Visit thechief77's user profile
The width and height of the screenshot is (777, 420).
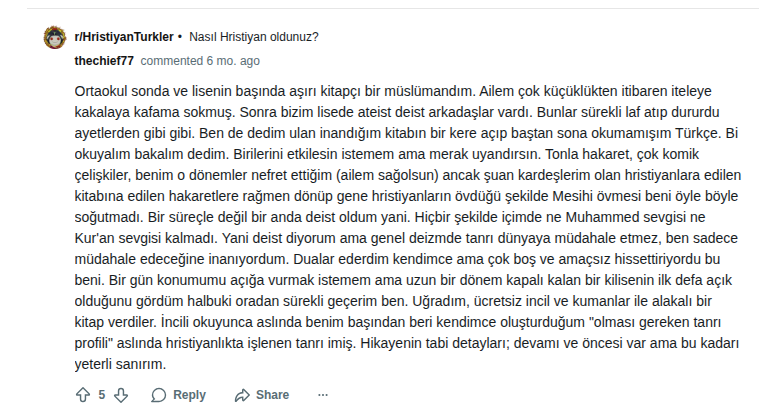tap(110, 60)
